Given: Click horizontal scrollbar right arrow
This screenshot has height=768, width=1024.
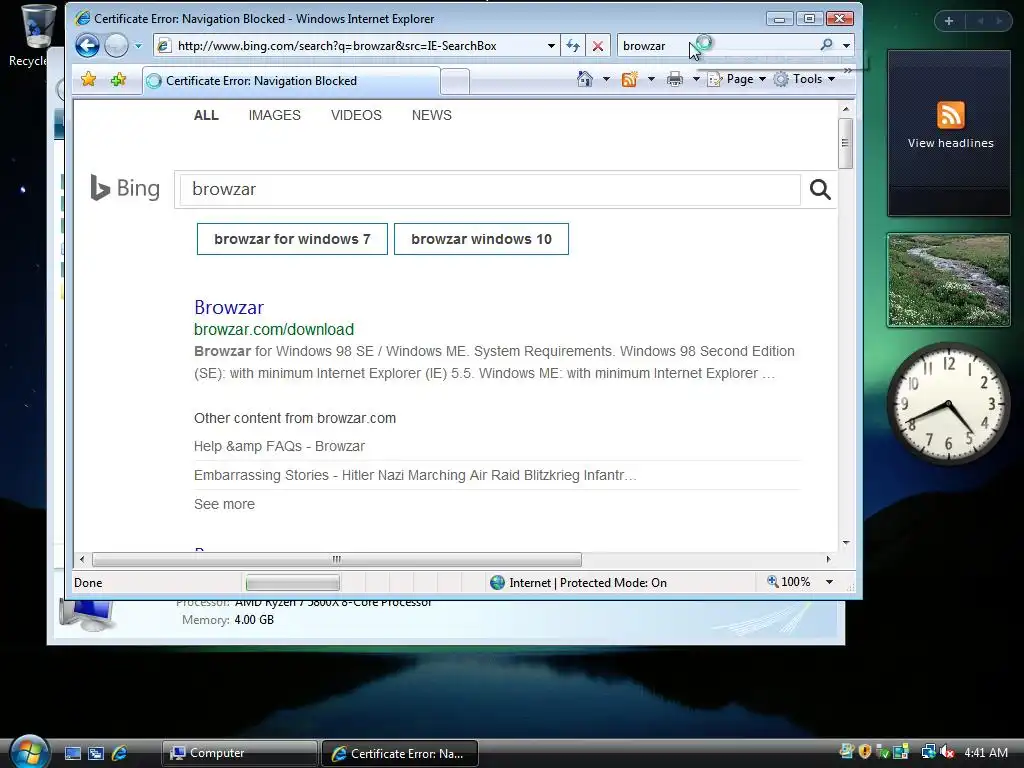Looking at the screenshot, I should [828, 559].
